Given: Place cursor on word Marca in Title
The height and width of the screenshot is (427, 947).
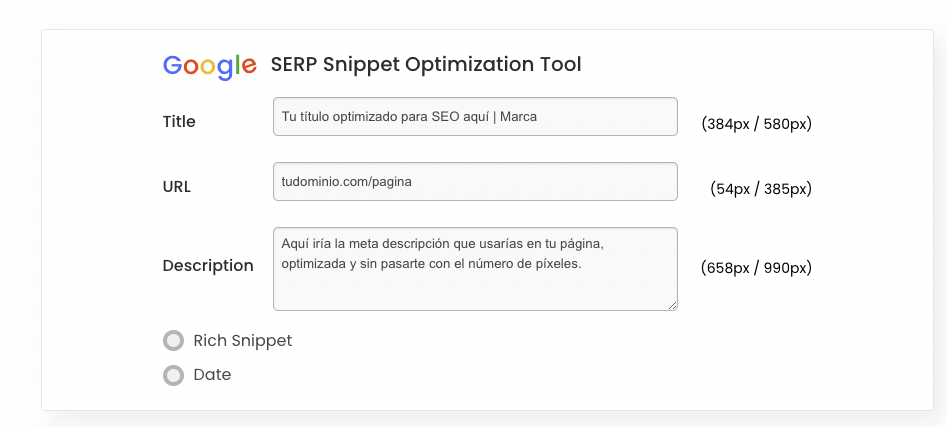Looking at the screenshot, I should click(x=518, y=117).
